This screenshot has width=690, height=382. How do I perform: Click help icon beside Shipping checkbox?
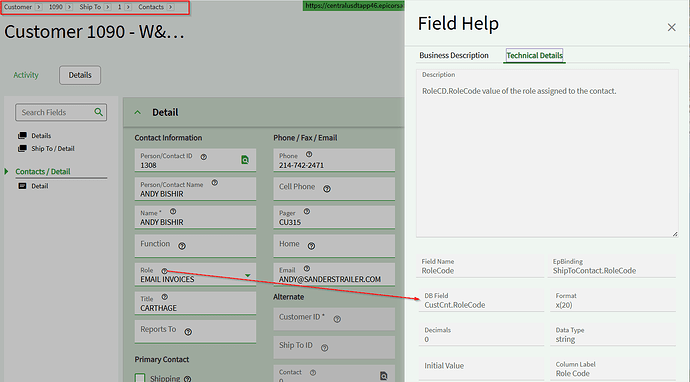pos(187,378)
